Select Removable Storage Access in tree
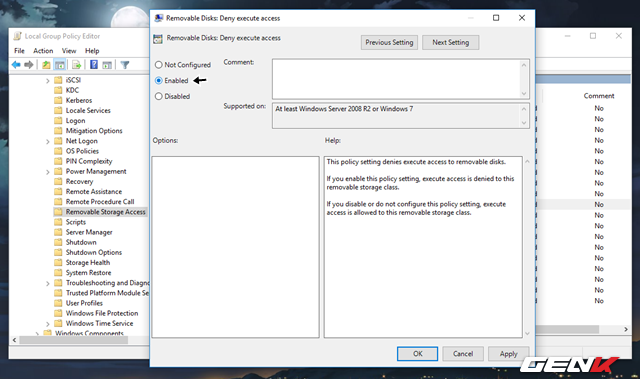The width and height of the screenshot is (640, 379). (105, 212)
